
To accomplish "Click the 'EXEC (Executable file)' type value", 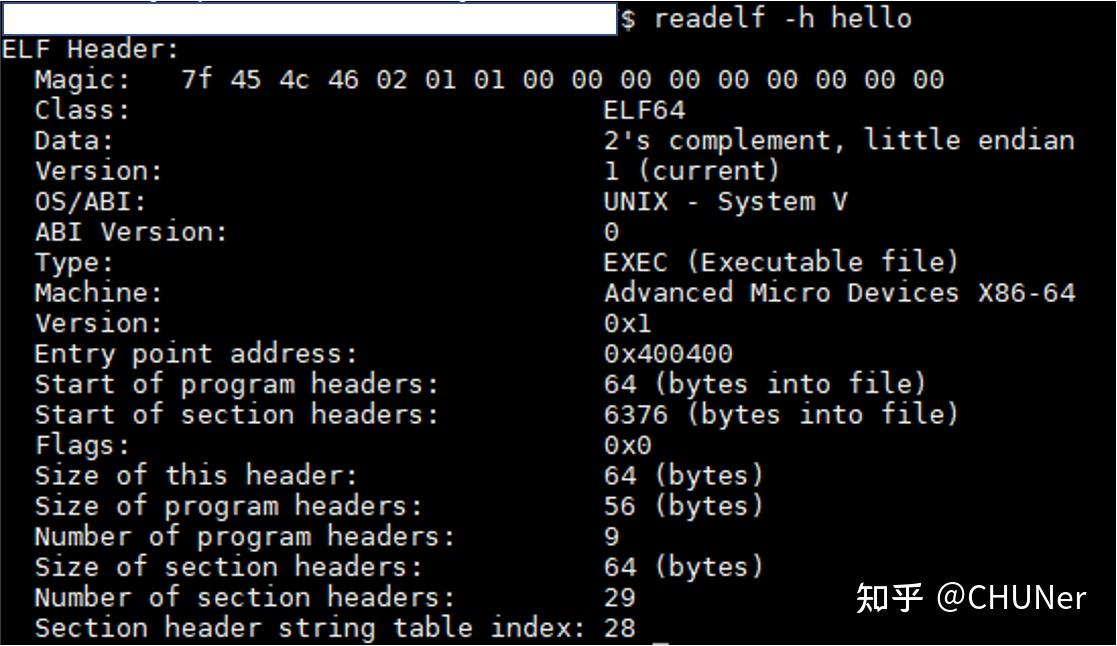I will [781, 262].
